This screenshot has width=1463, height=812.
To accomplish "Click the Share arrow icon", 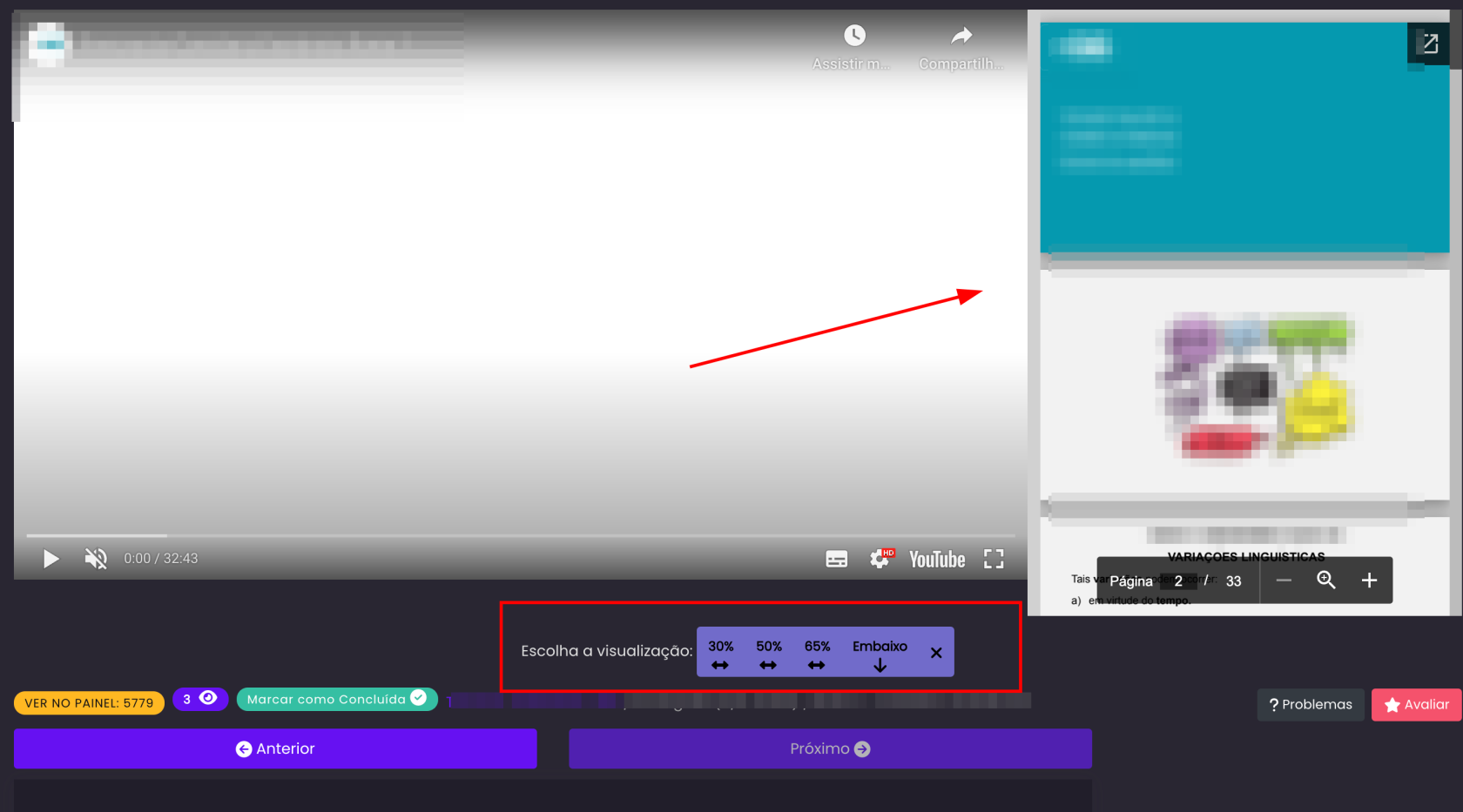I will coord(961,36).
